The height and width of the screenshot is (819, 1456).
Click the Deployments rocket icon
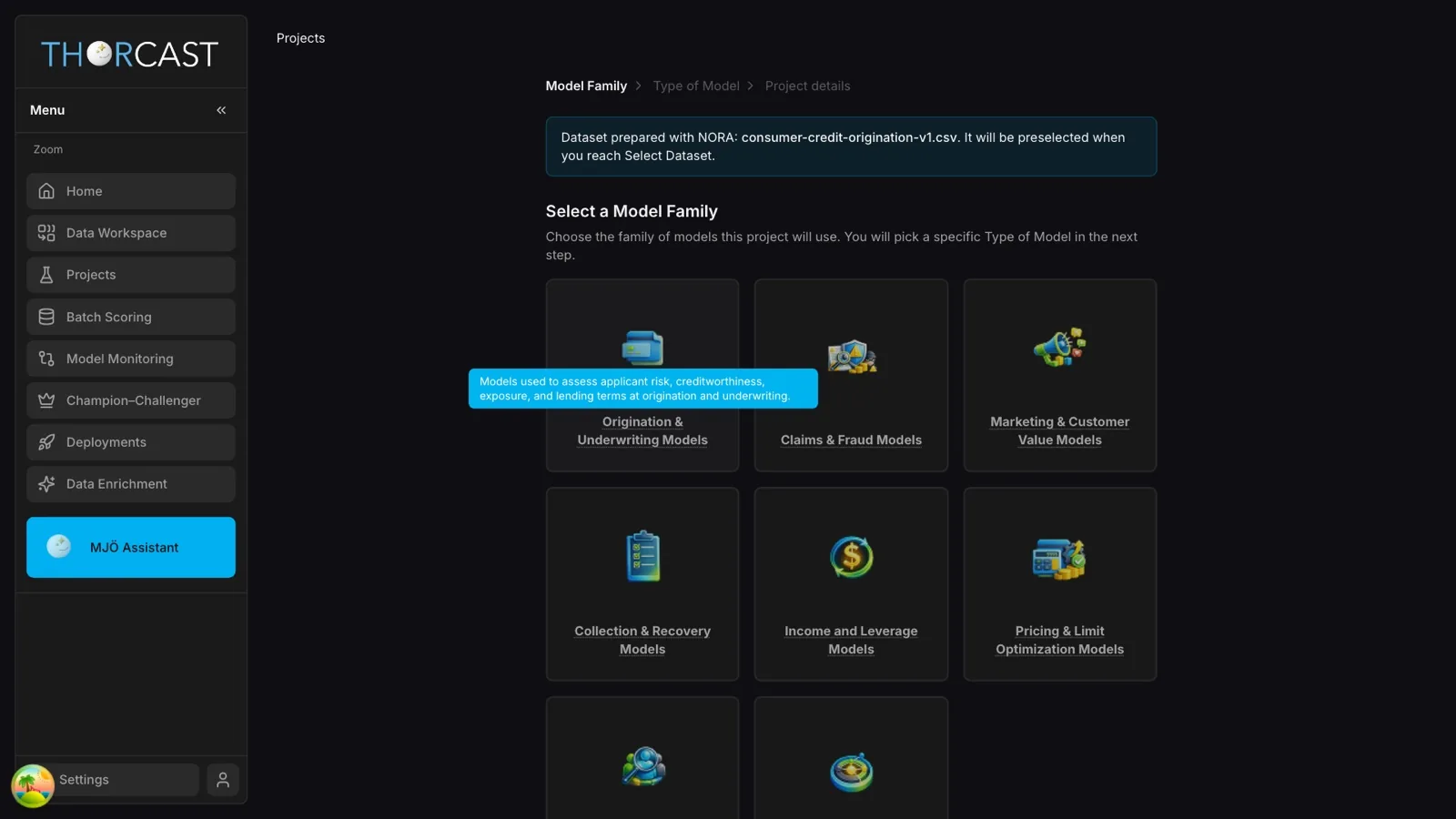(46, 442)
